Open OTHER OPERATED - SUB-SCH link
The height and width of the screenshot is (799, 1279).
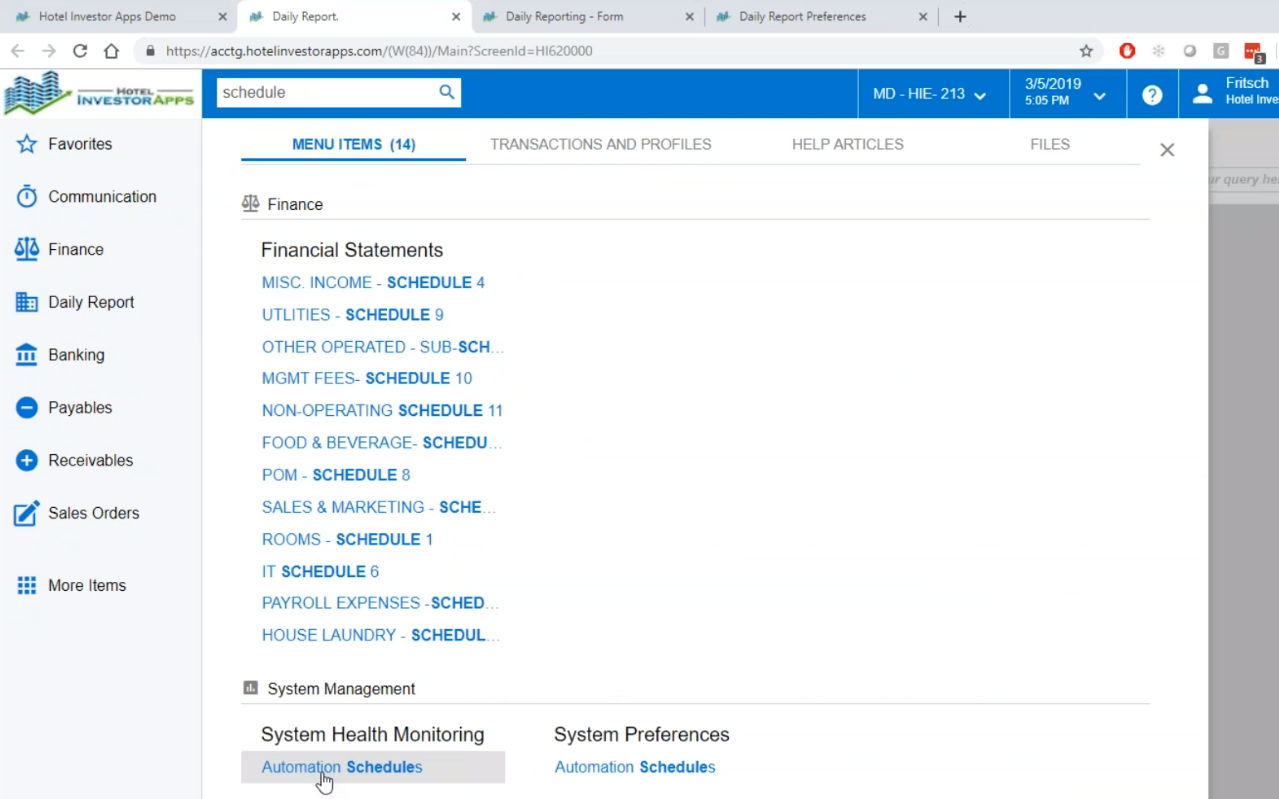tap(383, 347)
